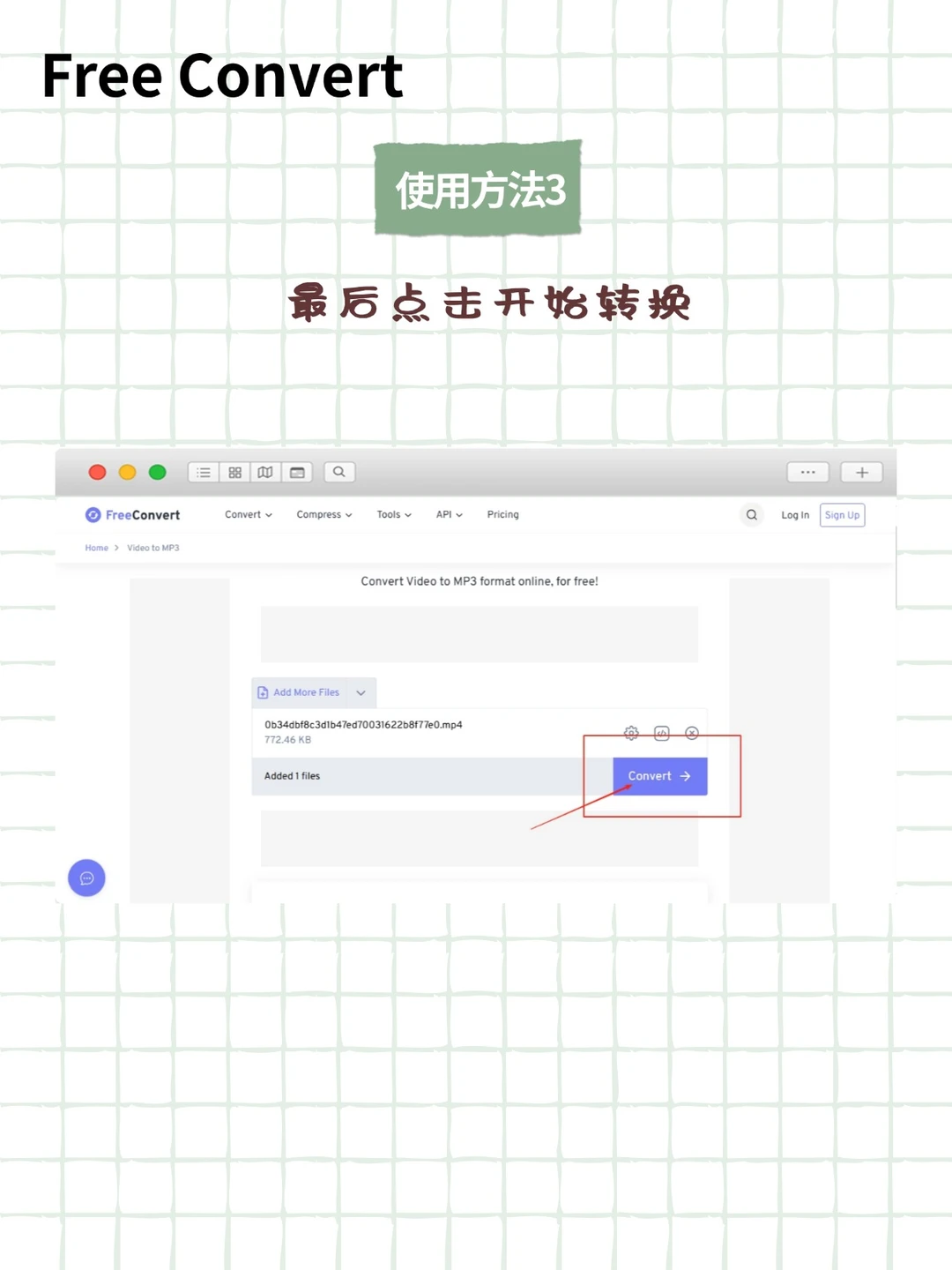Click the green fullscreen window button
The image size is (952, 1270).
(158, 473)
